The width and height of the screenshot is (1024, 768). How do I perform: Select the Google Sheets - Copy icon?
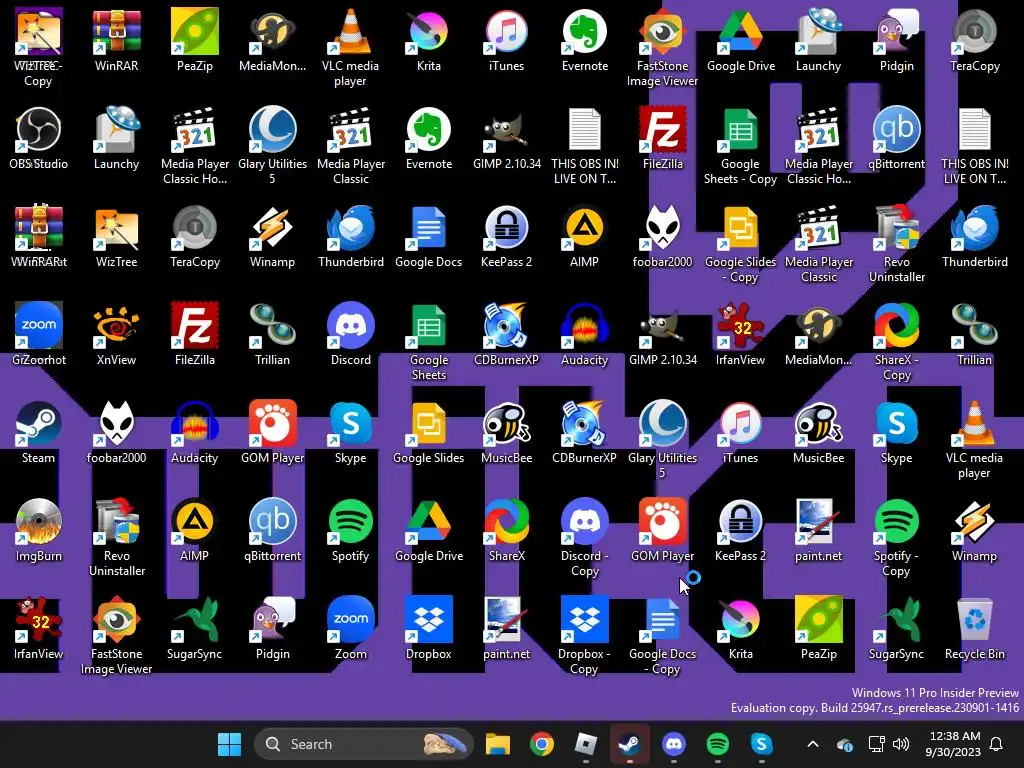coord(740,145)
